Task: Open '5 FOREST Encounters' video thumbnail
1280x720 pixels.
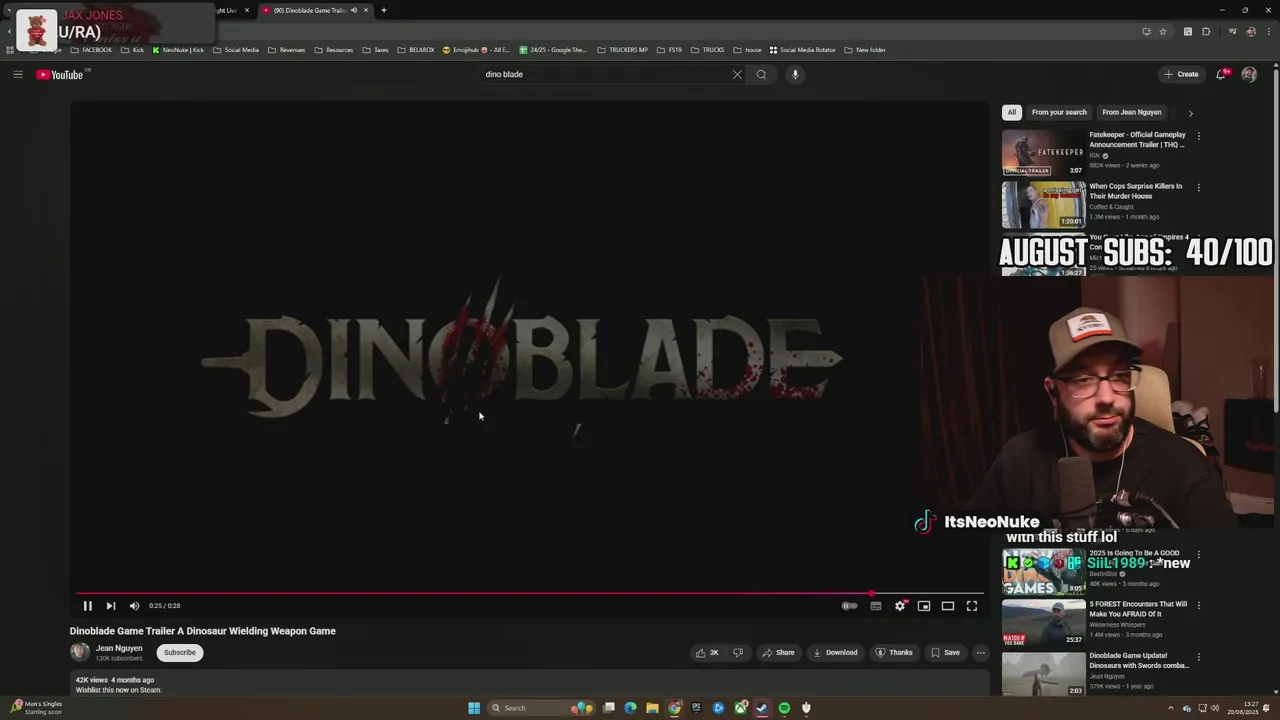Action: point(1043,622)
